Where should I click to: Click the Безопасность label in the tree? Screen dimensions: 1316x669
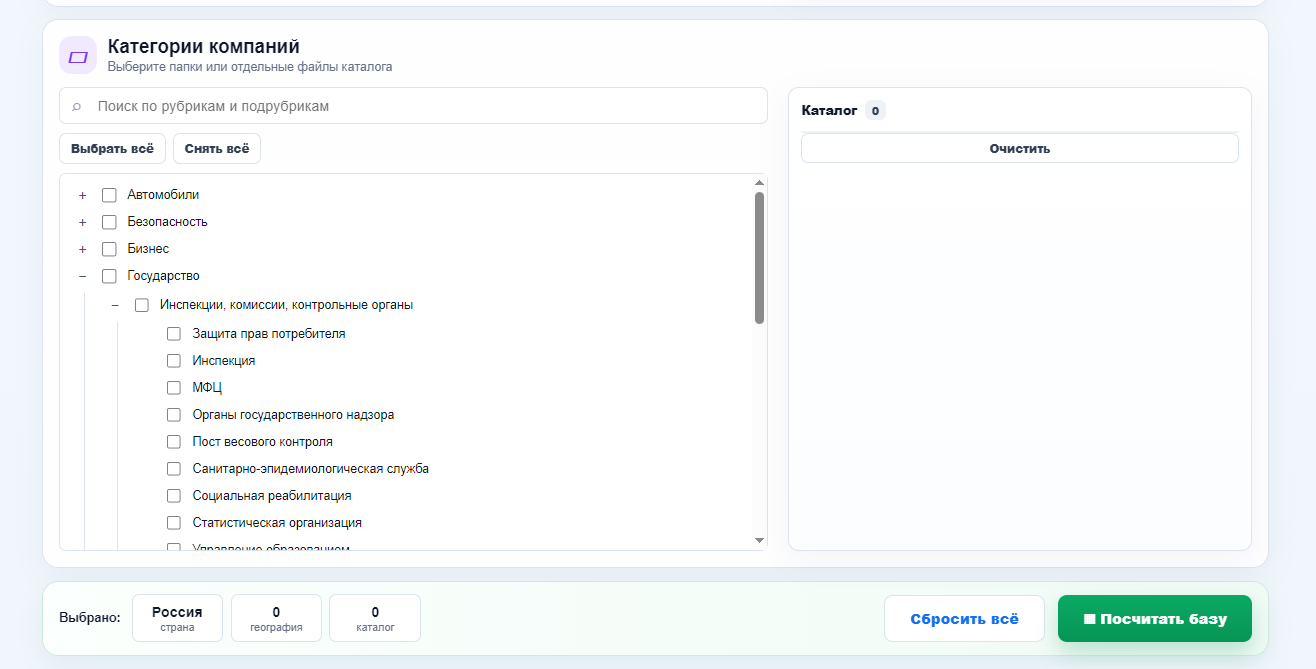point(168,222)
